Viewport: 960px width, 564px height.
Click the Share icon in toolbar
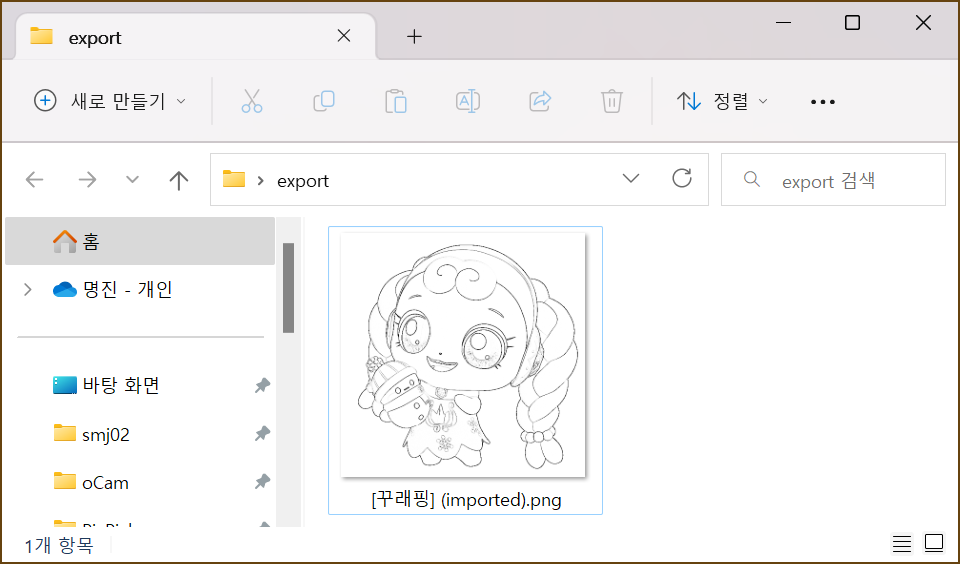tap(540, 101)
